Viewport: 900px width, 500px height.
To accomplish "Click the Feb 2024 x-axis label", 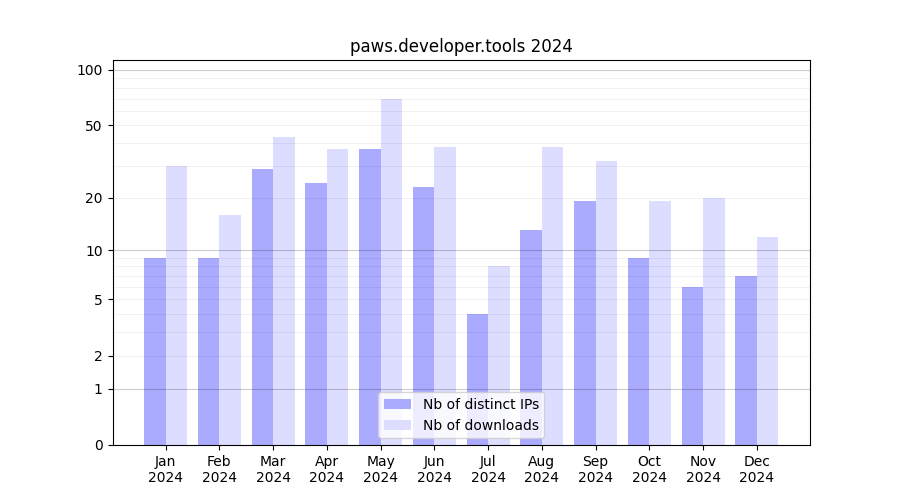I will pyautogui.click(x=219, y=469).
